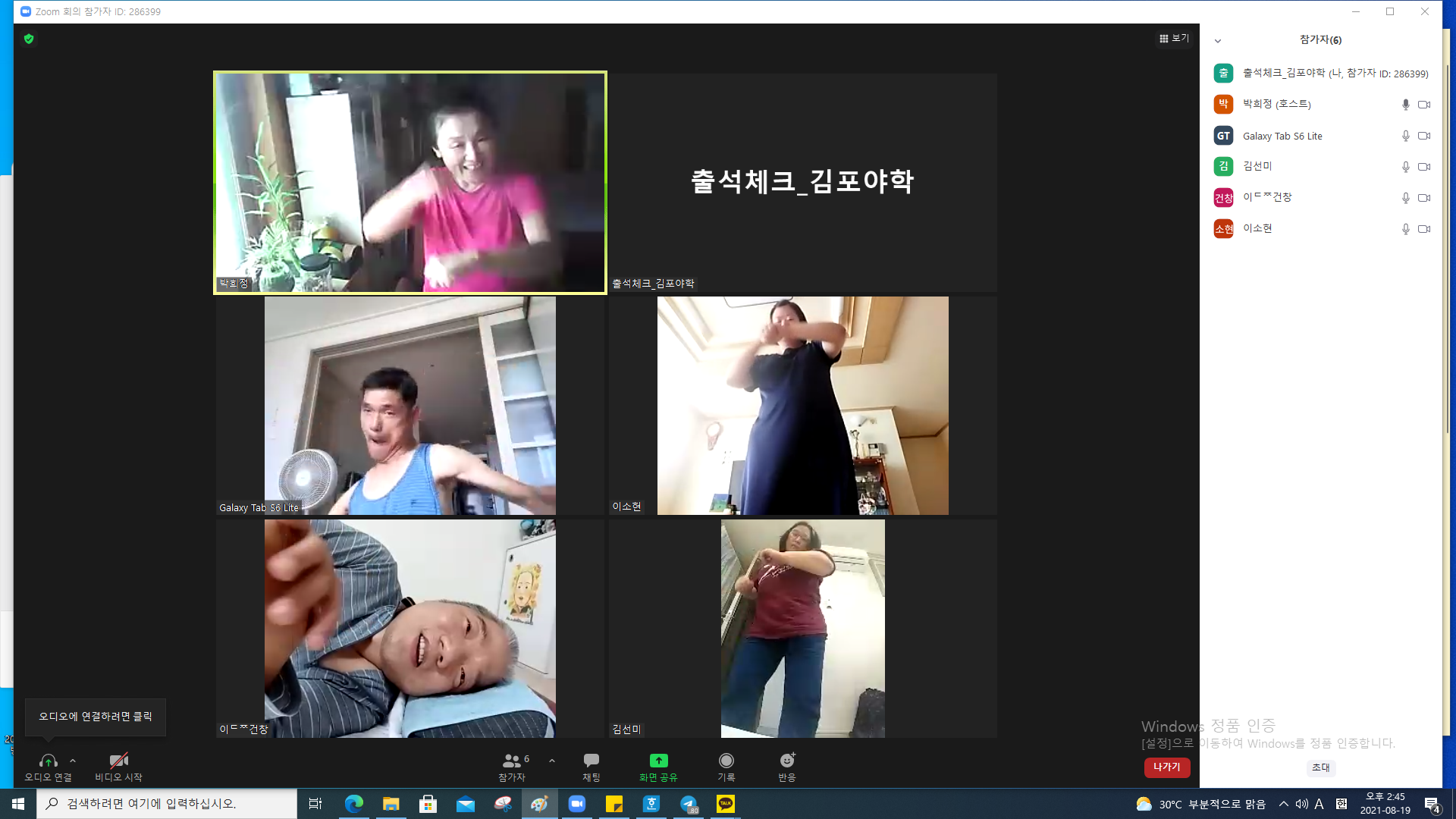Open the chat (채팅) icon
This screenshot has height=819, width=1456.
click(591, 761)
